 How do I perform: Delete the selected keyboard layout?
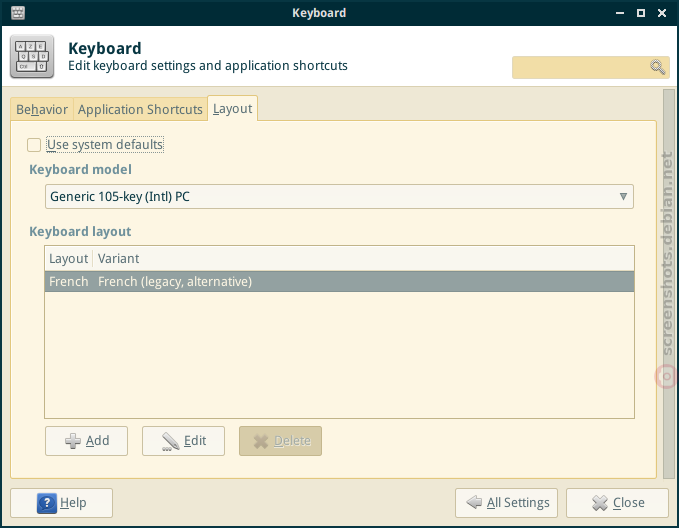(x=280, y=441)
